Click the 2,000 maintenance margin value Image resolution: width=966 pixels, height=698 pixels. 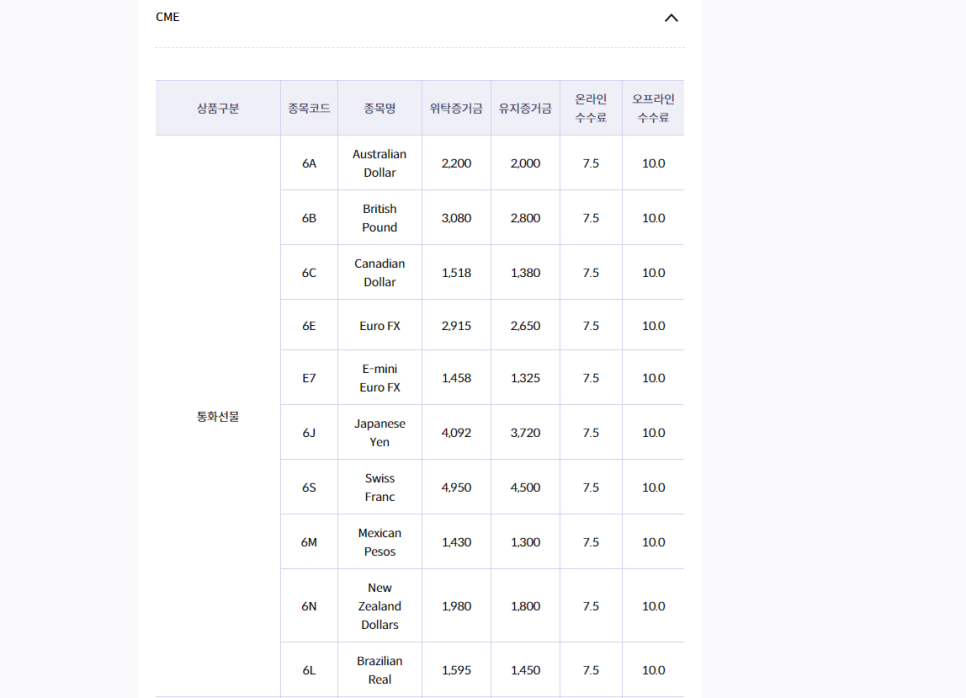pos(526,163)
